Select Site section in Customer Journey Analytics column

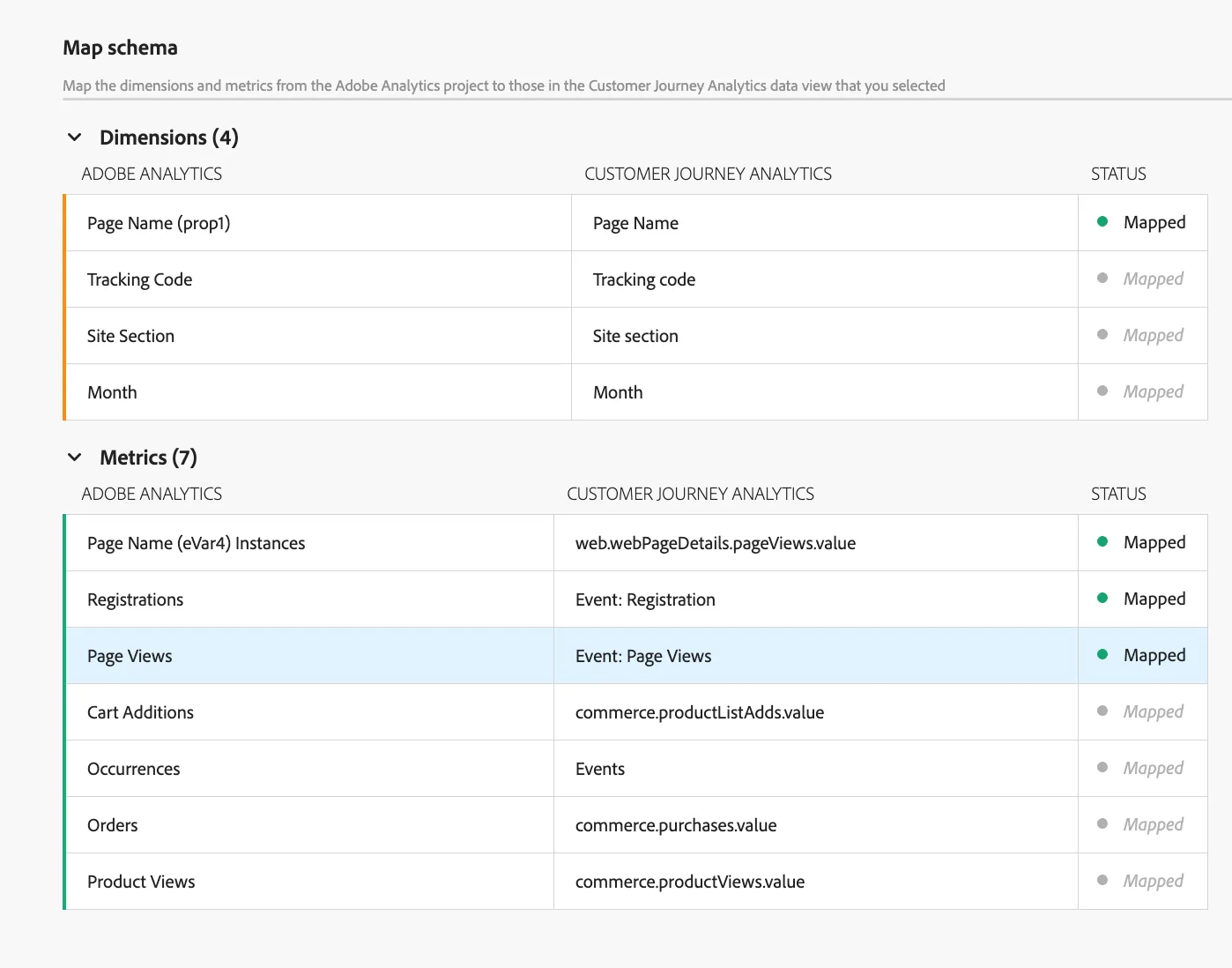[825, 336]
